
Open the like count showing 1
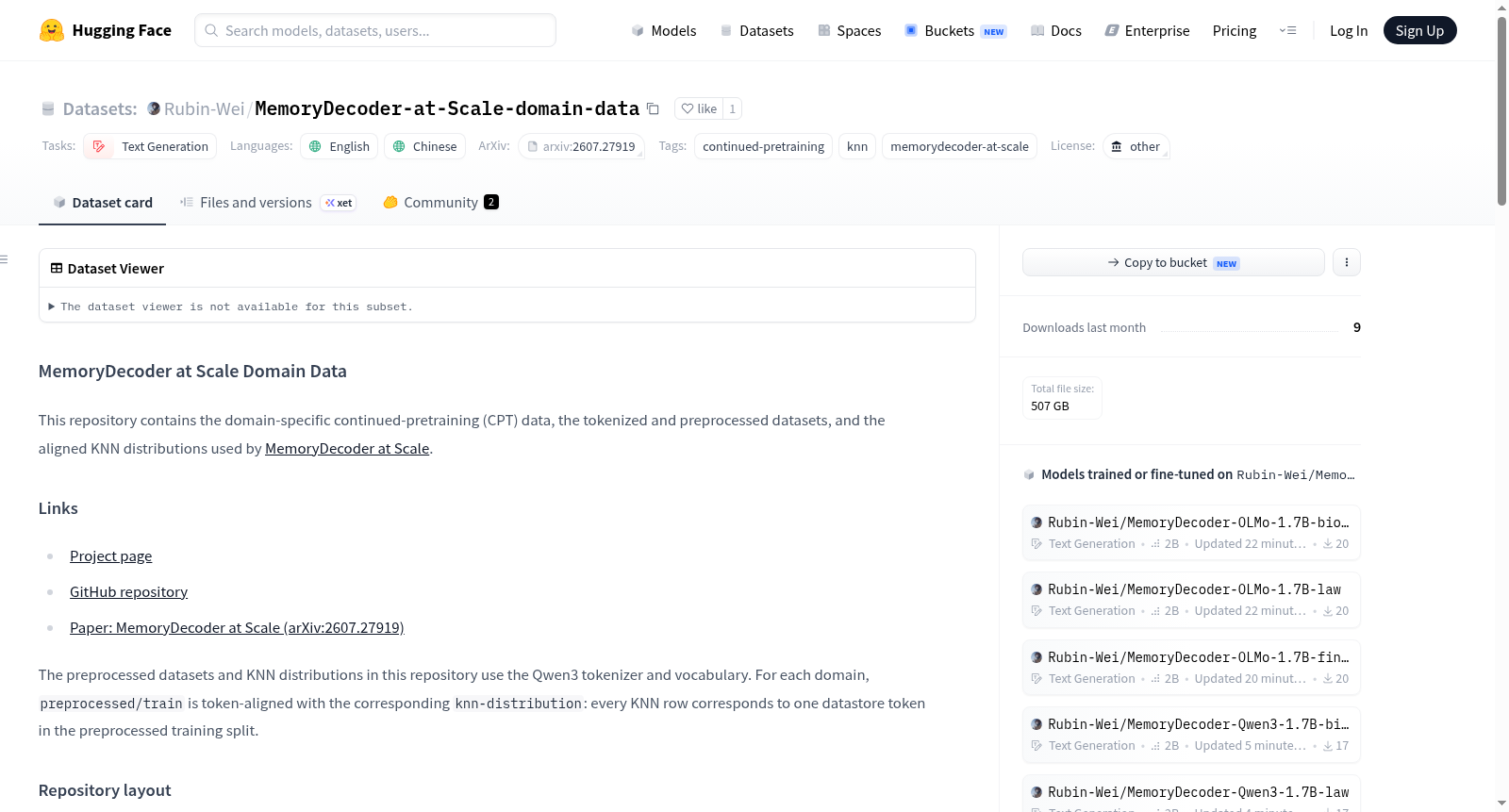732,108
